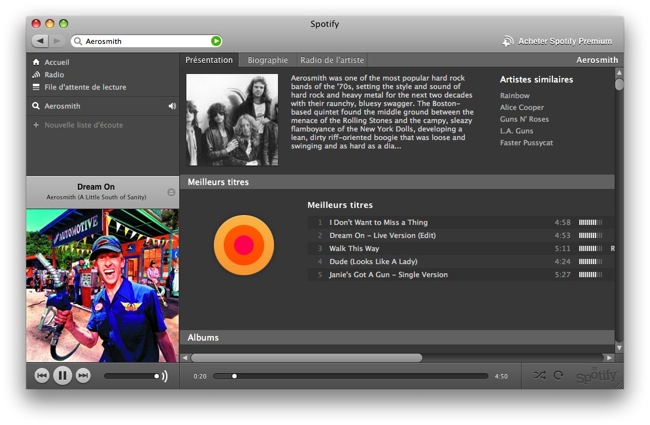Select track Dream On – Live Version (Edit)
Image resolution: width=650 pixels, height=425 pixels.
(x=460, y=235)
